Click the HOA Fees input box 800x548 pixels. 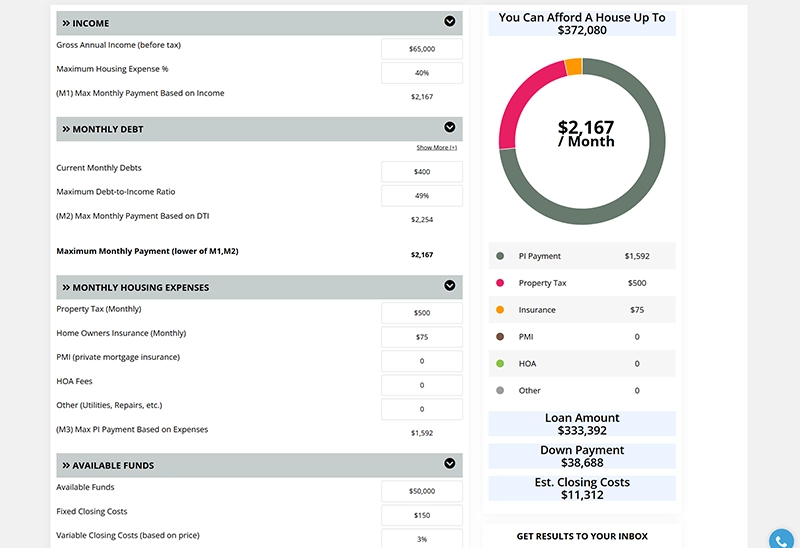tap(422, 385)
